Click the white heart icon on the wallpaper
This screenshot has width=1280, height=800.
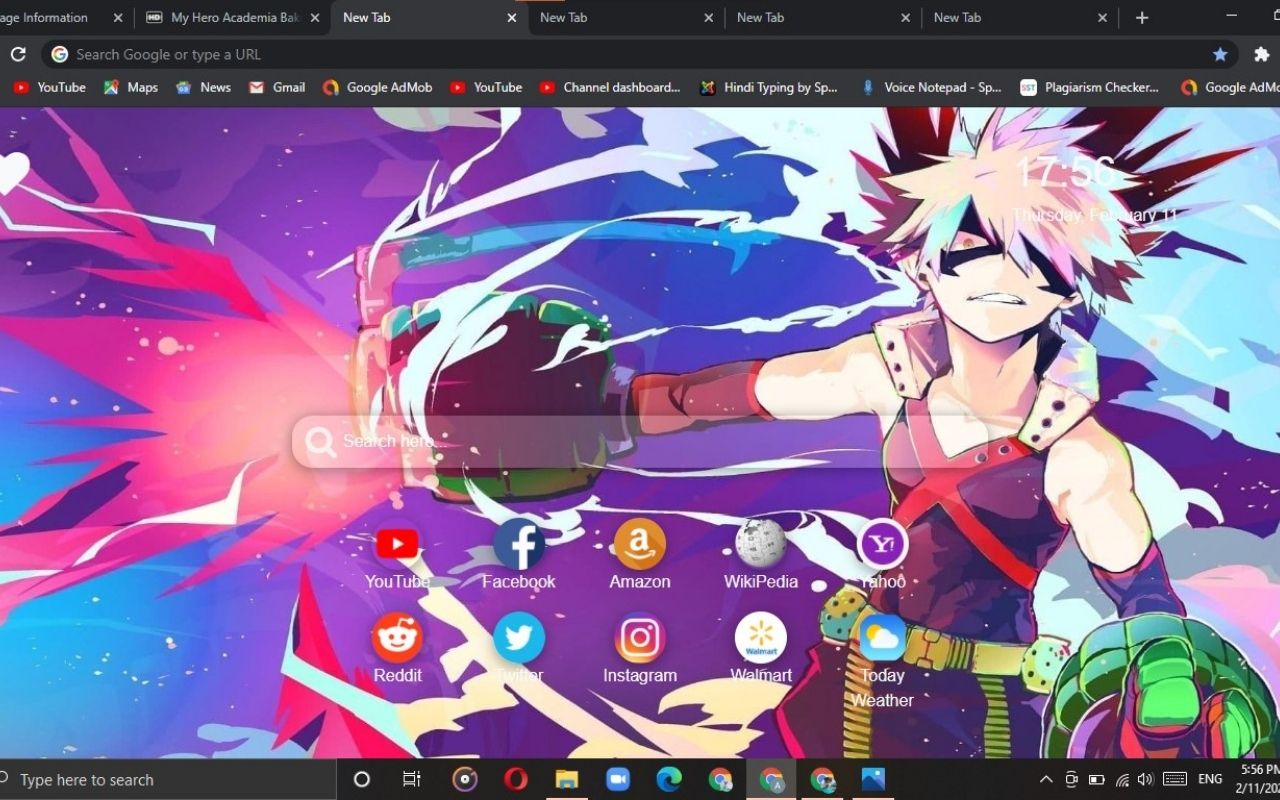point(12,173)
